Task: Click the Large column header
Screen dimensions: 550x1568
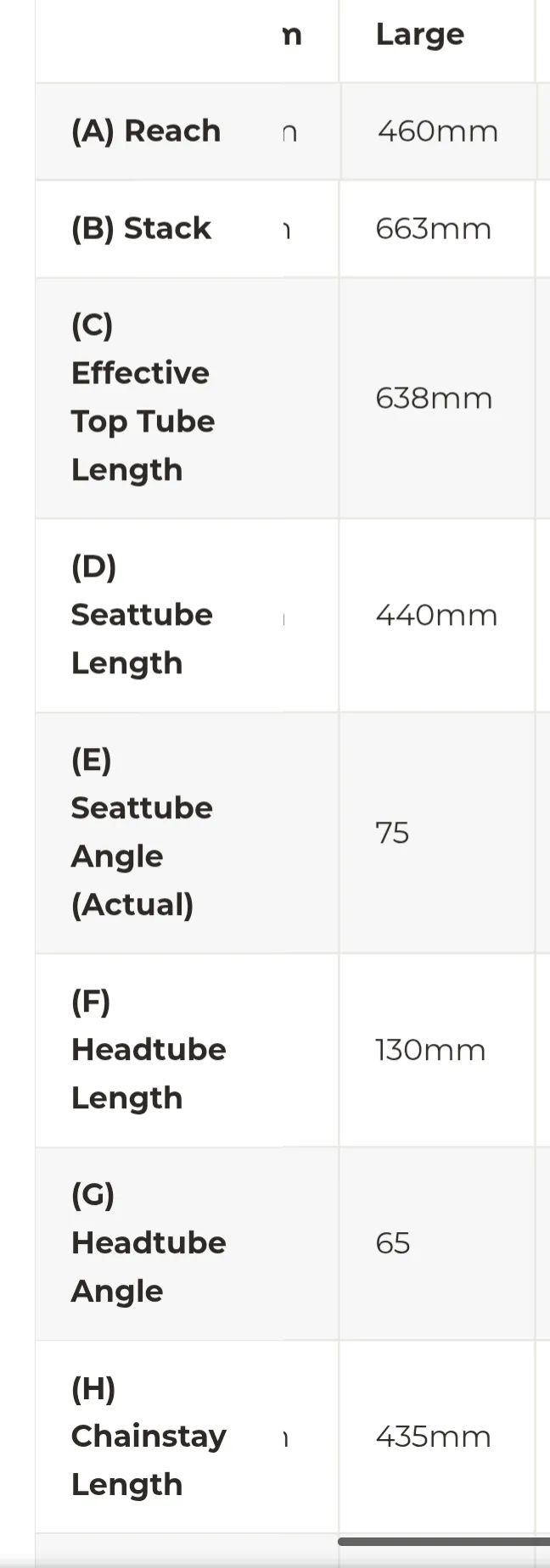Action: pyautogui.click(x=419, y=35)
